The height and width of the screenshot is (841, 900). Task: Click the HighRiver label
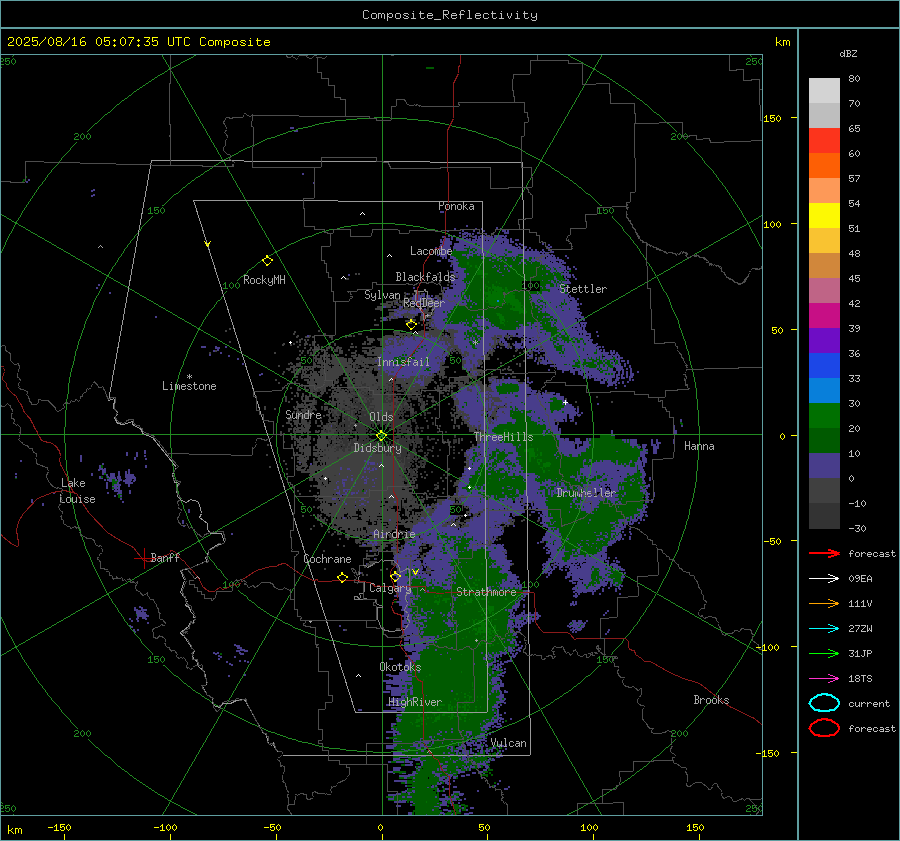coord(415,702)
